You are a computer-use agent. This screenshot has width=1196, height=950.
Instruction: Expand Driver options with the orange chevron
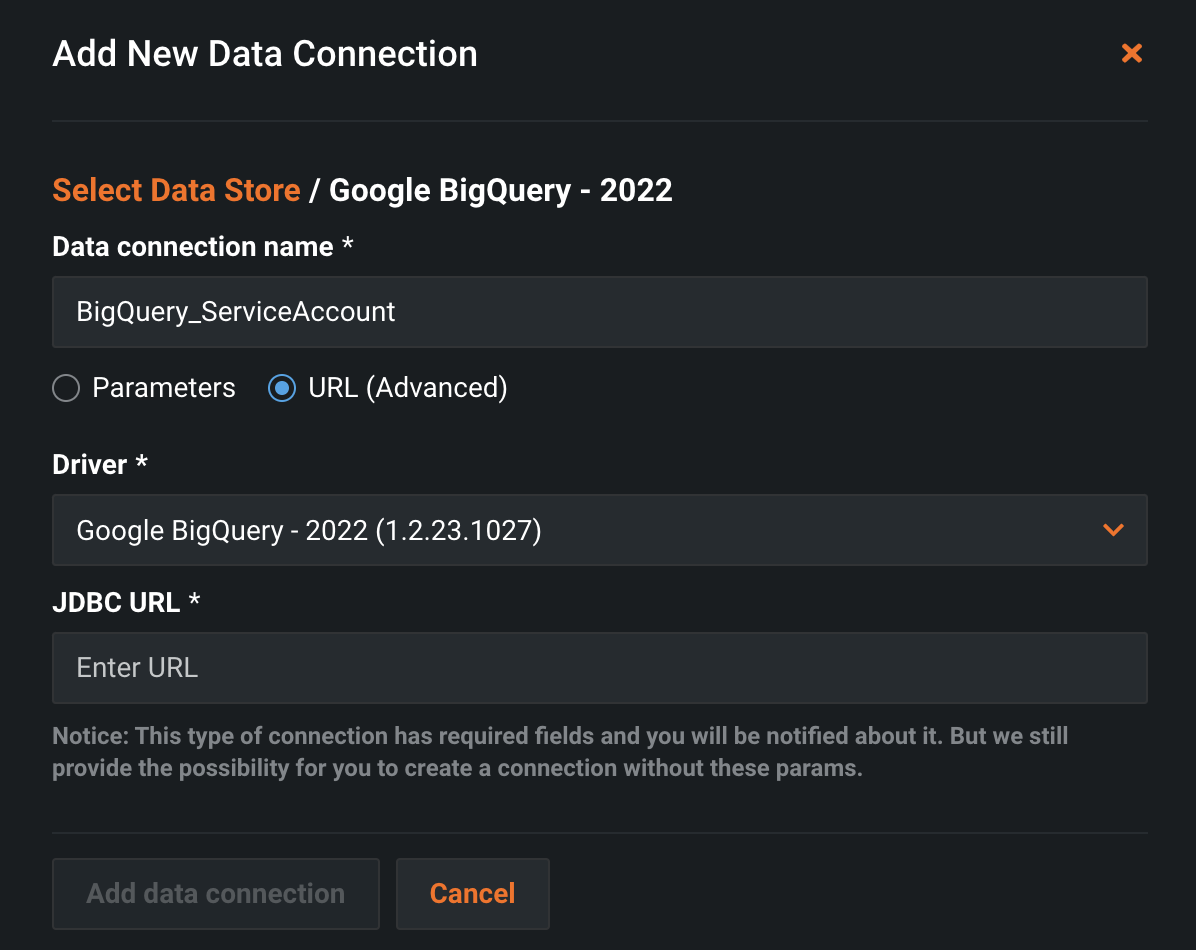pos(1113,530)
